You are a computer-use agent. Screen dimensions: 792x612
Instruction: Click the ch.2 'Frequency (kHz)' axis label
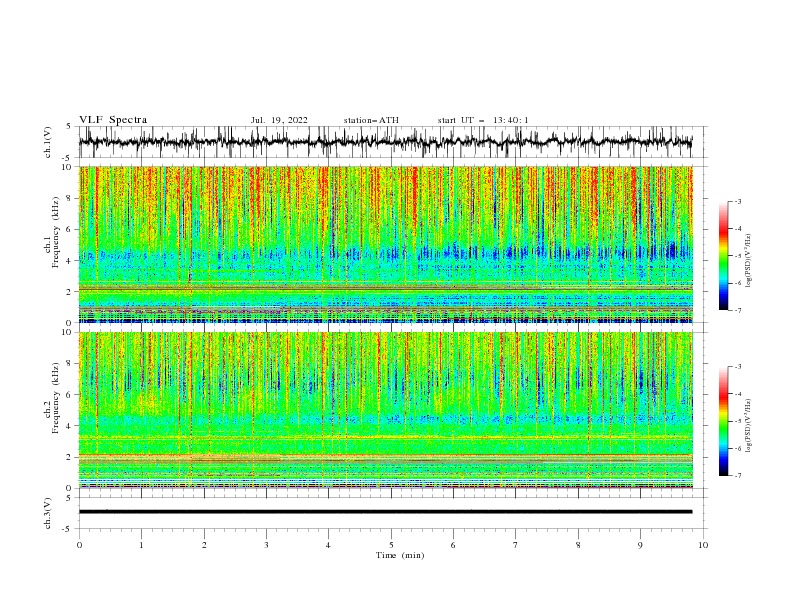pyautogui.click(x=55, y=397)
